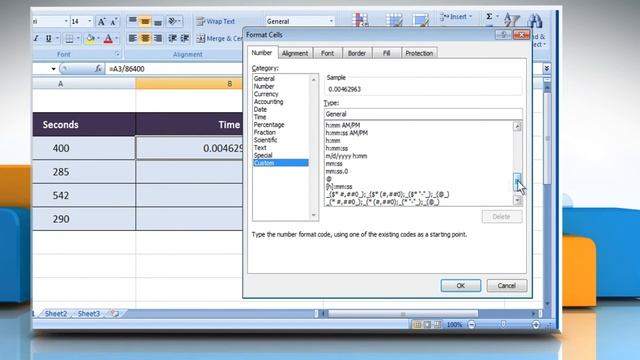Open Sort & Filter icon
The width and height of the screenshot is (640, 360).
(x=512, y=20)
